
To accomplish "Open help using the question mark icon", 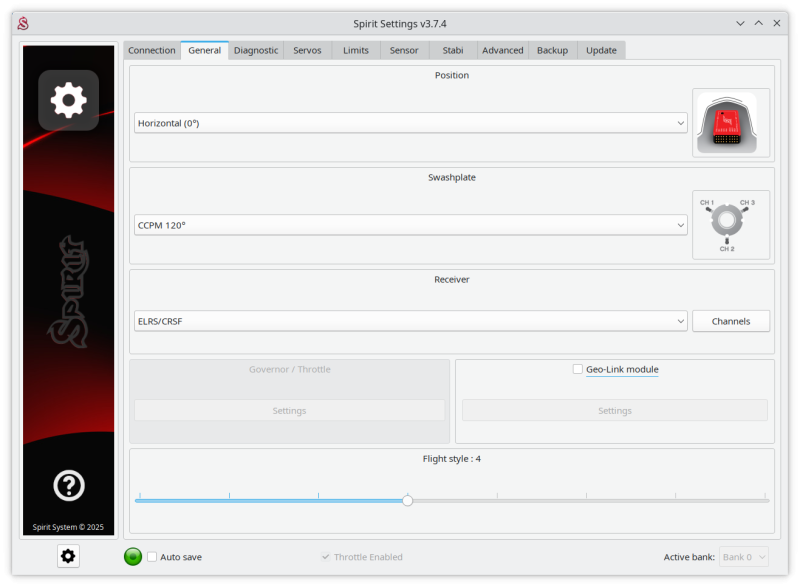I will point(67,487).
